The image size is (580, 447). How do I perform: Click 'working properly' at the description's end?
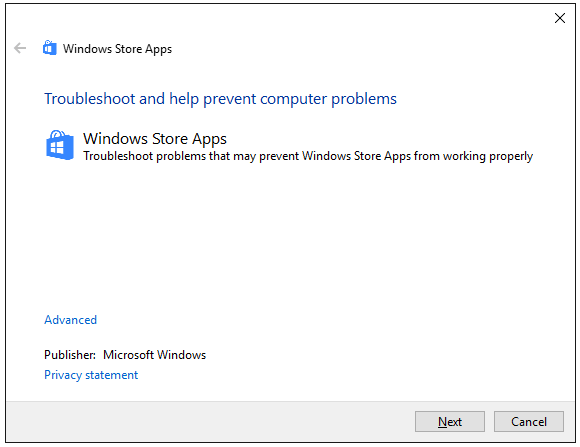pyautogui.click(x=488, y=156)
